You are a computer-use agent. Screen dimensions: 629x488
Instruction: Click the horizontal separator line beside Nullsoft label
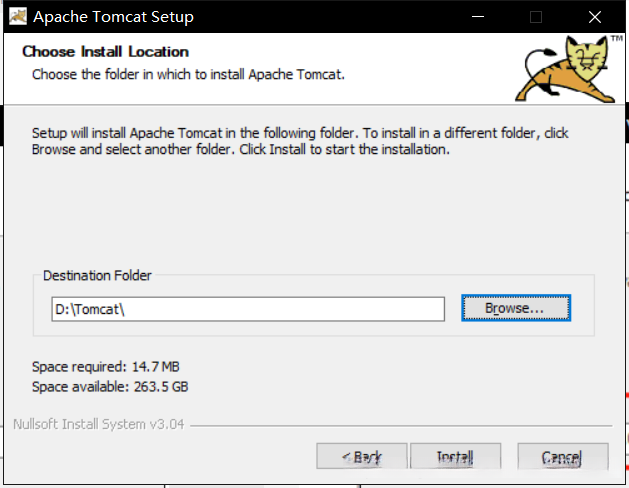pos(400,425)
